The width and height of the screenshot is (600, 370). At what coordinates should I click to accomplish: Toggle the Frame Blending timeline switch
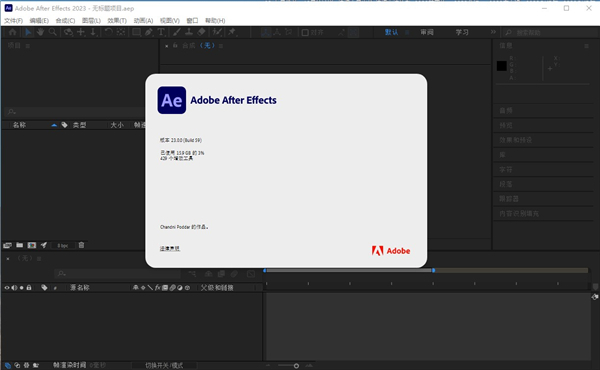tap(221, 274)
